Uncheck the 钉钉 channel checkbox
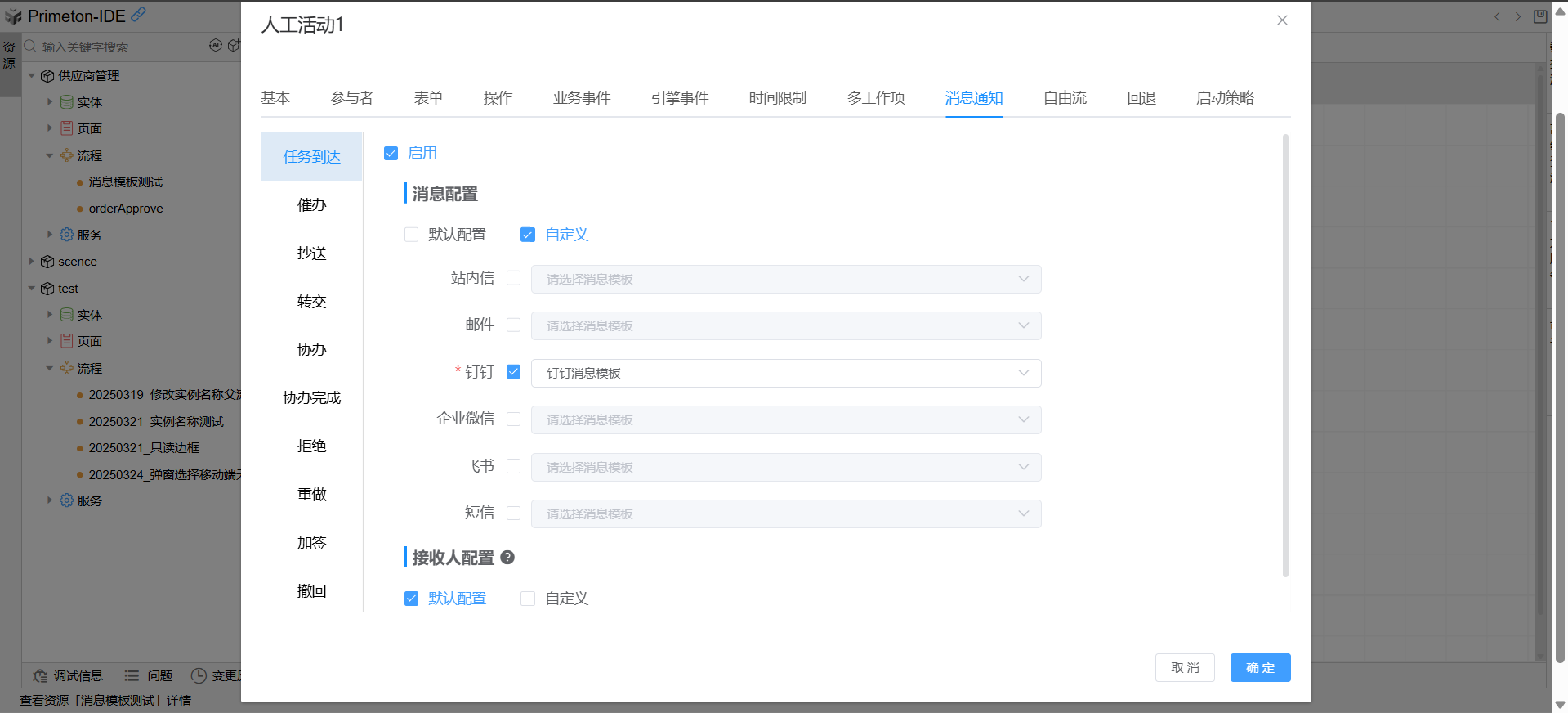 pyautogui.click(x=513, y=372)
